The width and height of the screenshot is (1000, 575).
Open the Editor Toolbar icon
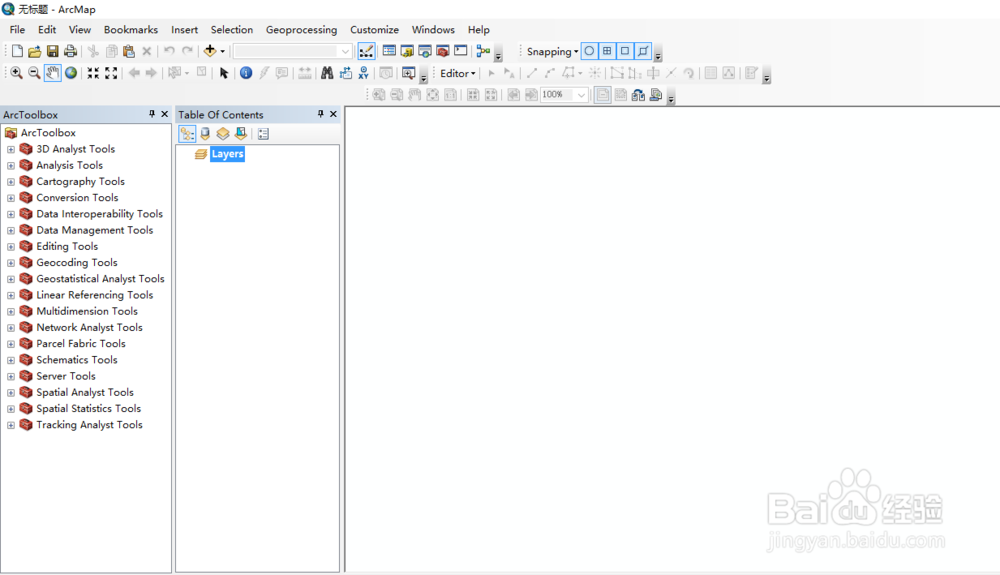coord(366,51)
